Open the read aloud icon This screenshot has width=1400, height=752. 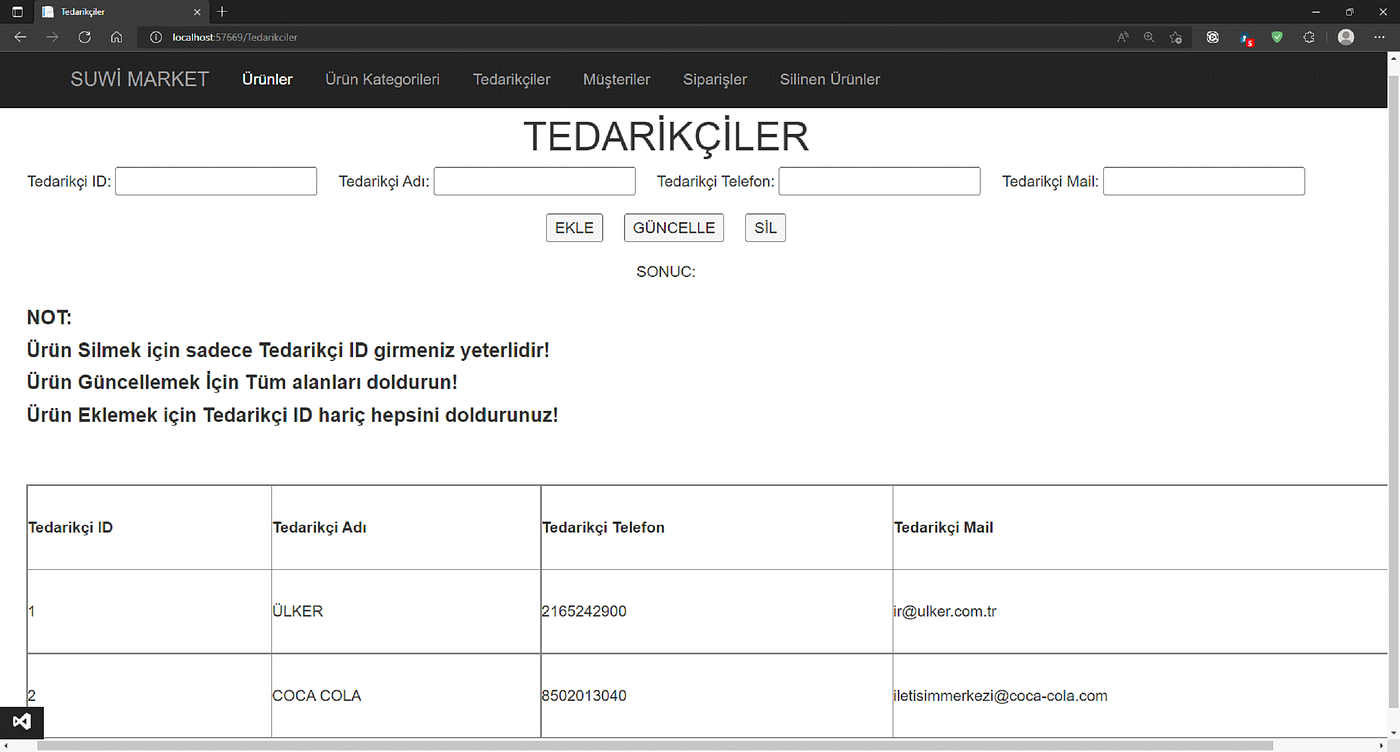1123,37
